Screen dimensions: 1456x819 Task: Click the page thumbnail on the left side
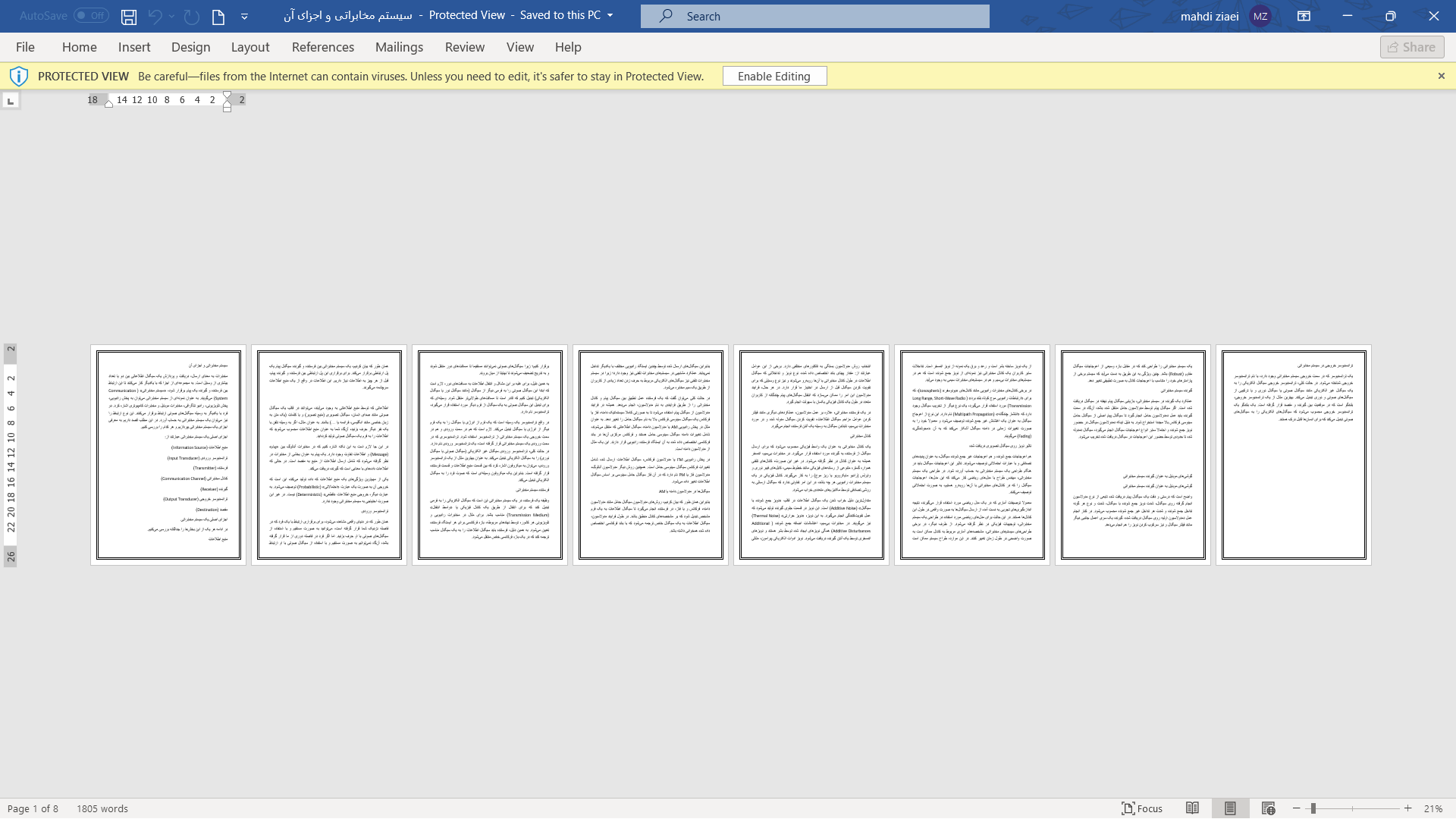tap(170, 455)
